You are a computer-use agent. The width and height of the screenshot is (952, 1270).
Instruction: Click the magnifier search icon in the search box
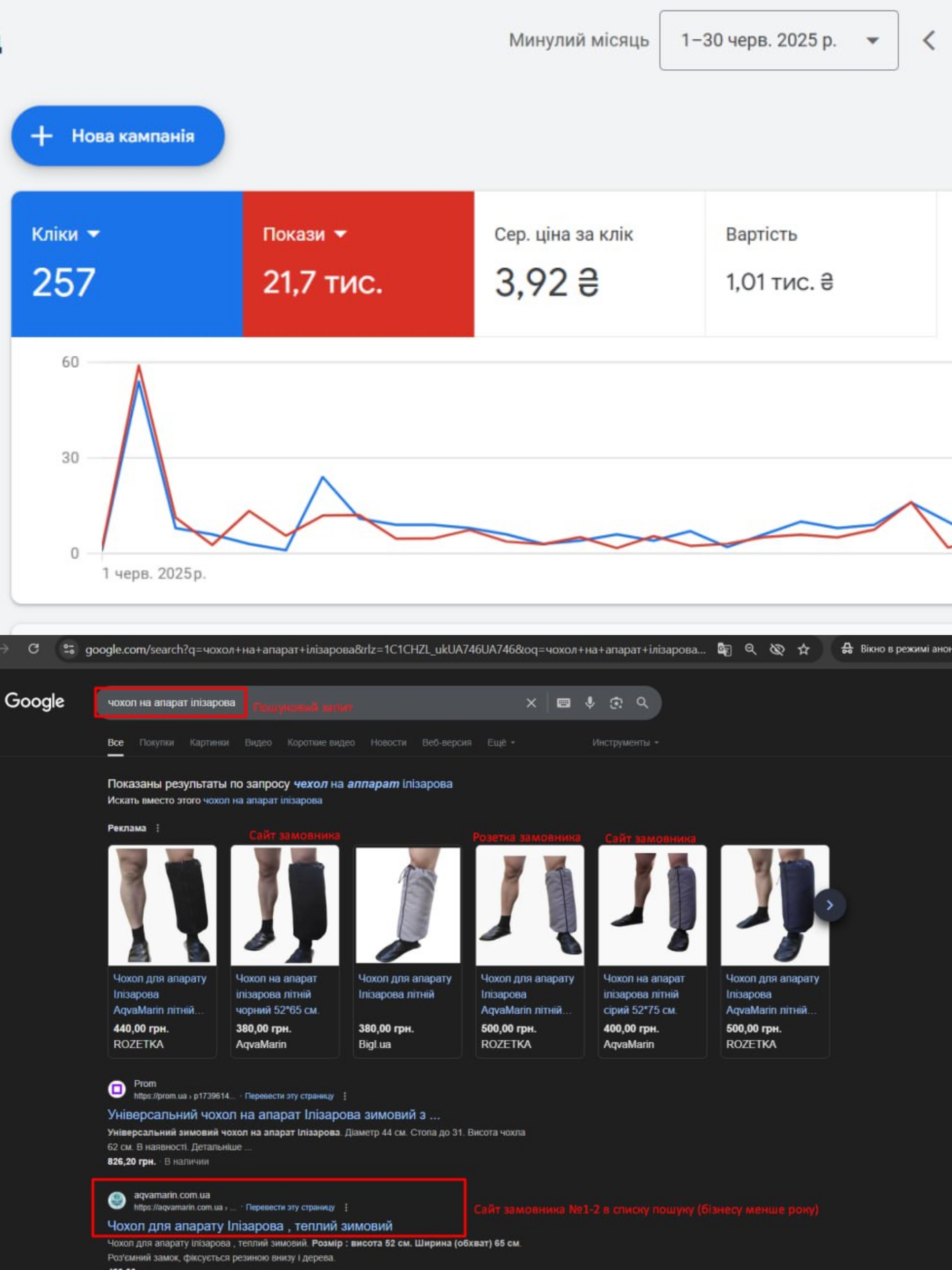click(642, 703)
